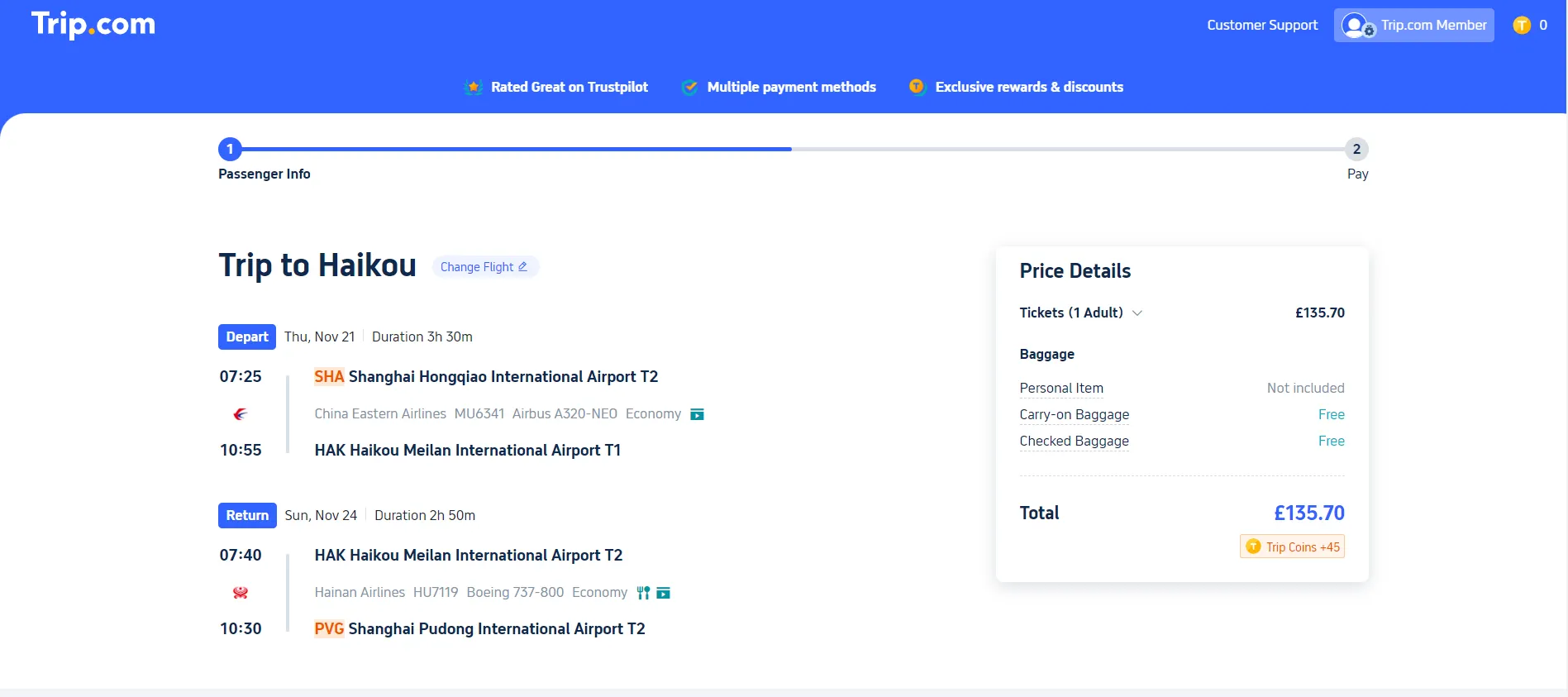Open Customer Support
Viewport: 1568px width, 697px height.
1262,25
